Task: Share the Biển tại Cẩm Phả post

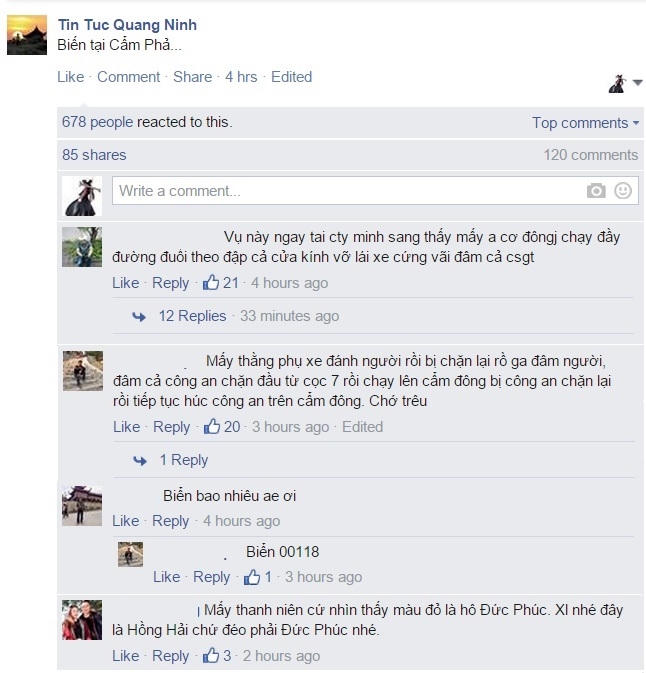Action: pos(192,77)
